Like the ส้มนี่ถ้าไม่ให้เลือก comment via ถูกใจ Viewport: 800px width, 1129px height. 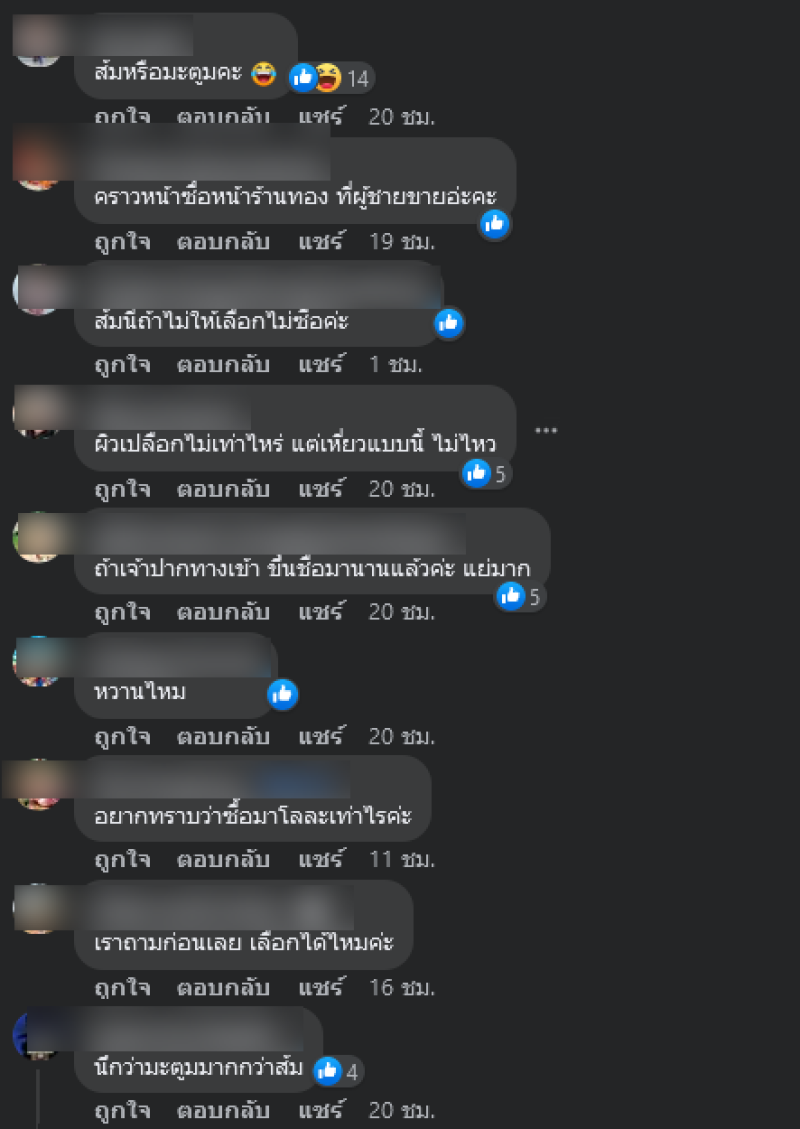coord(122,365)
